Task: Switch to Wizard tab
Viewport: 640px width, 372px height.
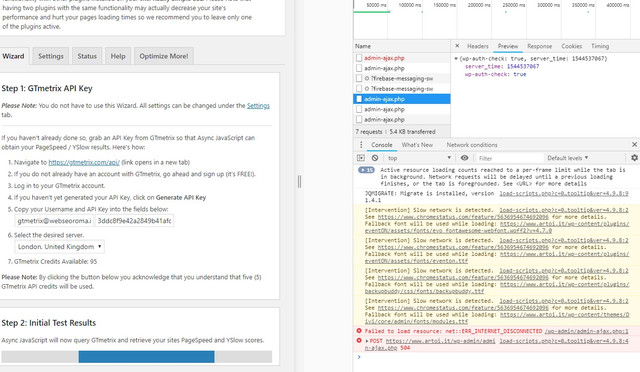Action: 13,56
